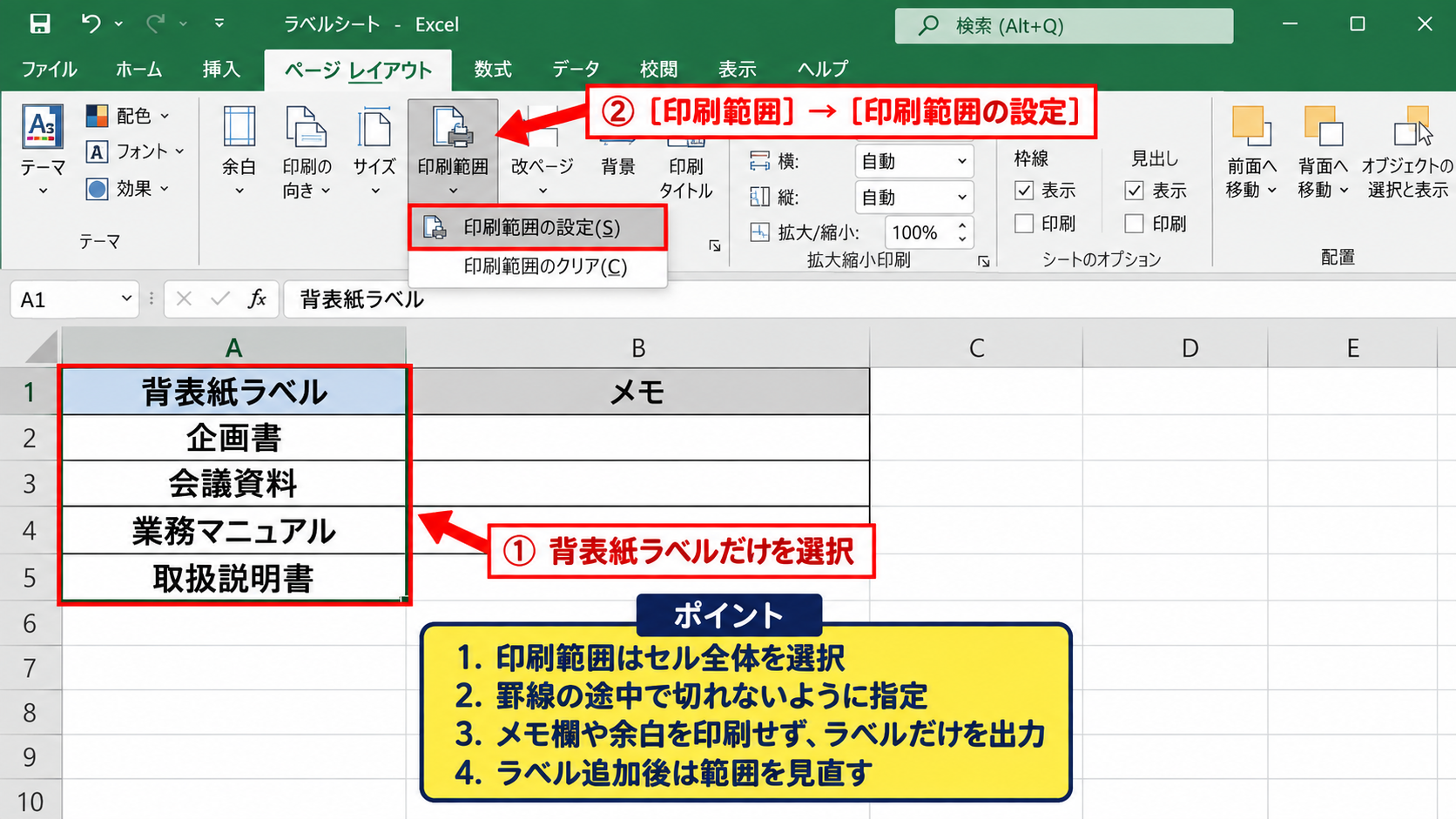
Task: Open Quick Access Toolbar customize dropdown
Action: [x=219, y=23]
